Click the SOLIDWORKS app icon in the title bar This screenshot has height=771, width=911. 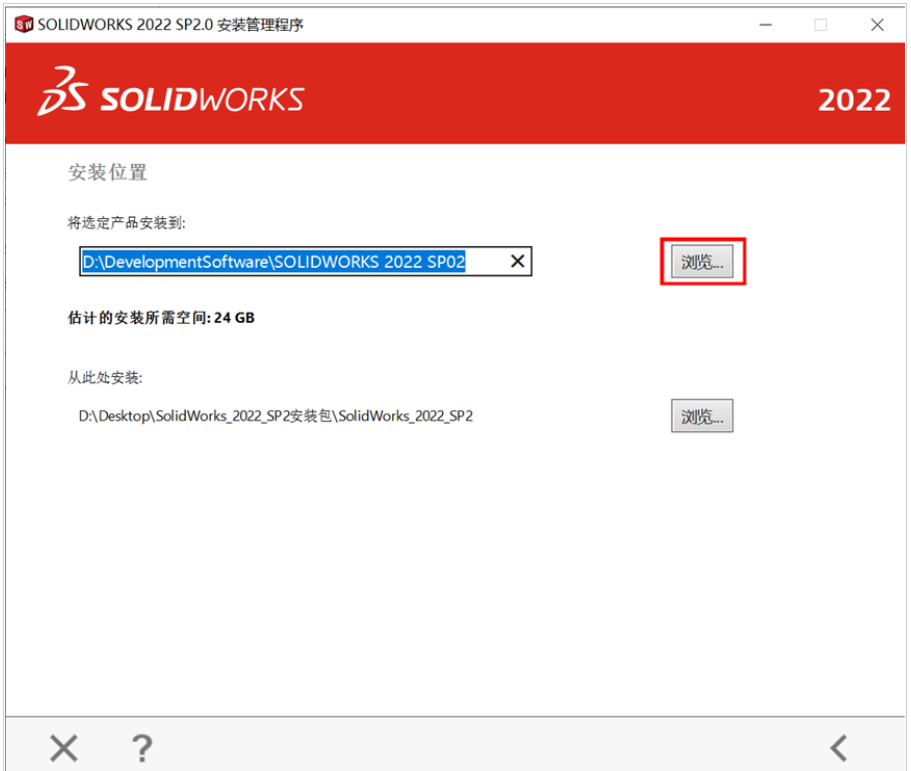point(24,24)
